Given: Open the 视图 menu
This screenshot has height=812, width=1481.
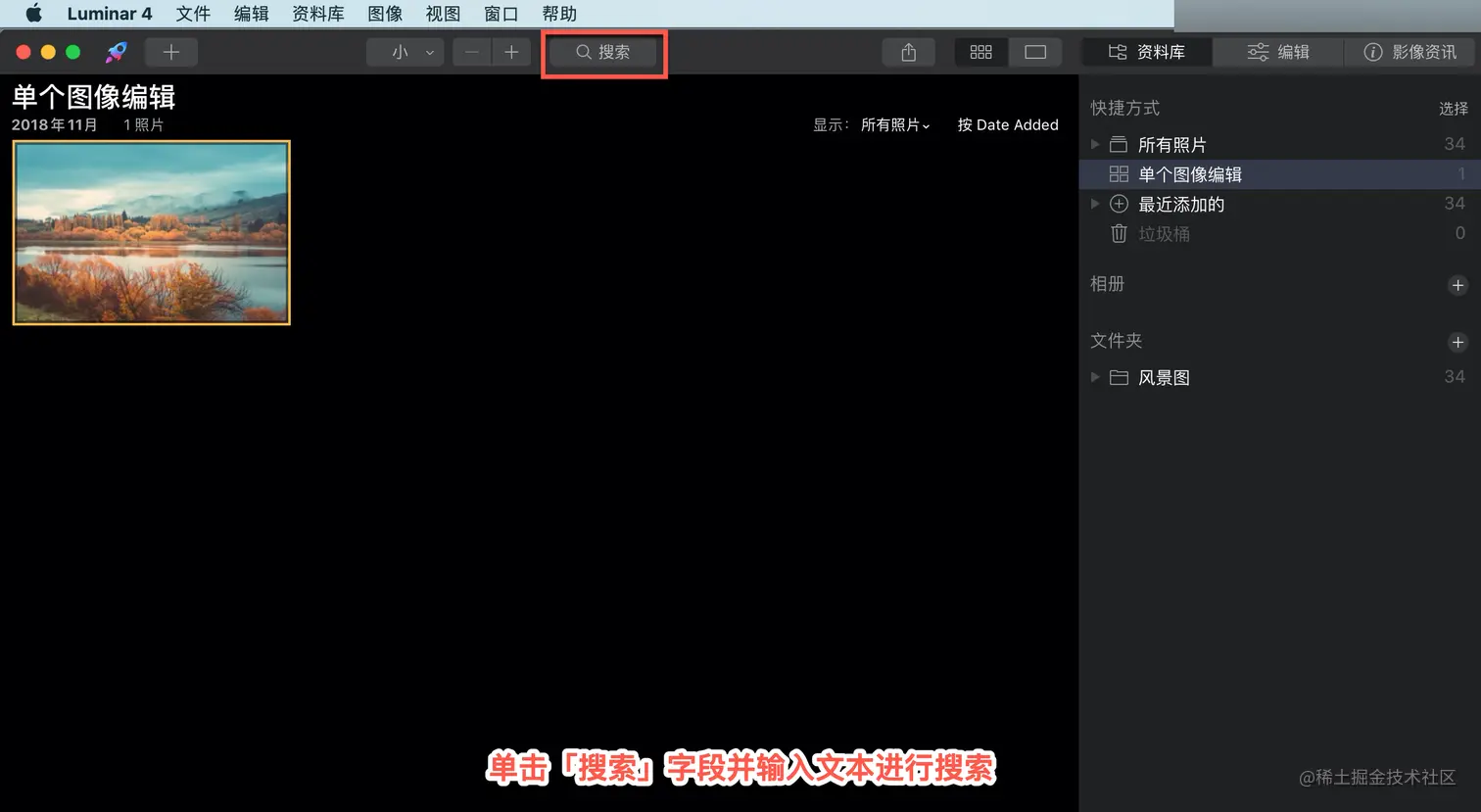Looking at the screenshot, I should click(x=443, y=14).
